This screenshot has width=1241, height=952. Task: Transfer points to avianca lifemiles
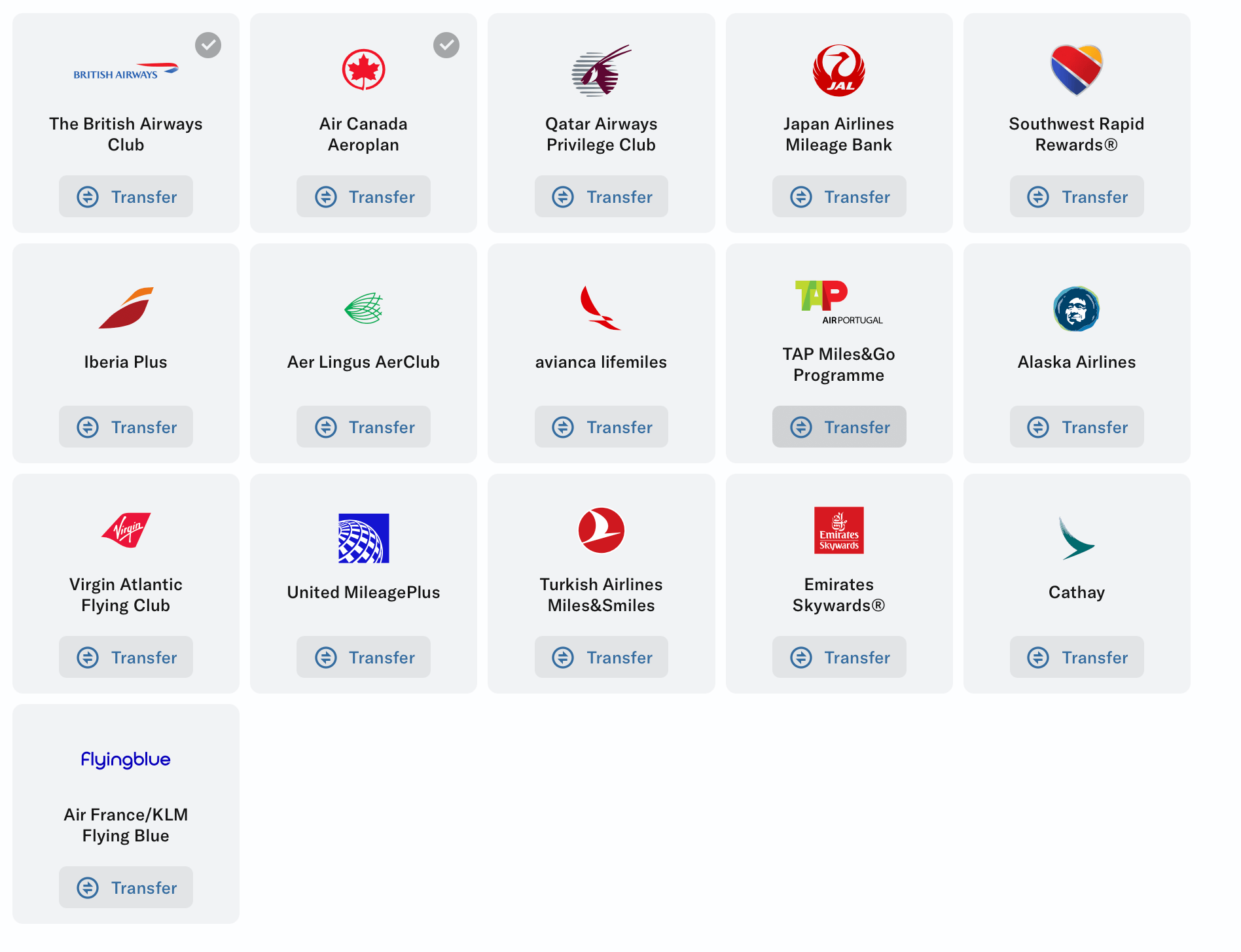point(601,427)
